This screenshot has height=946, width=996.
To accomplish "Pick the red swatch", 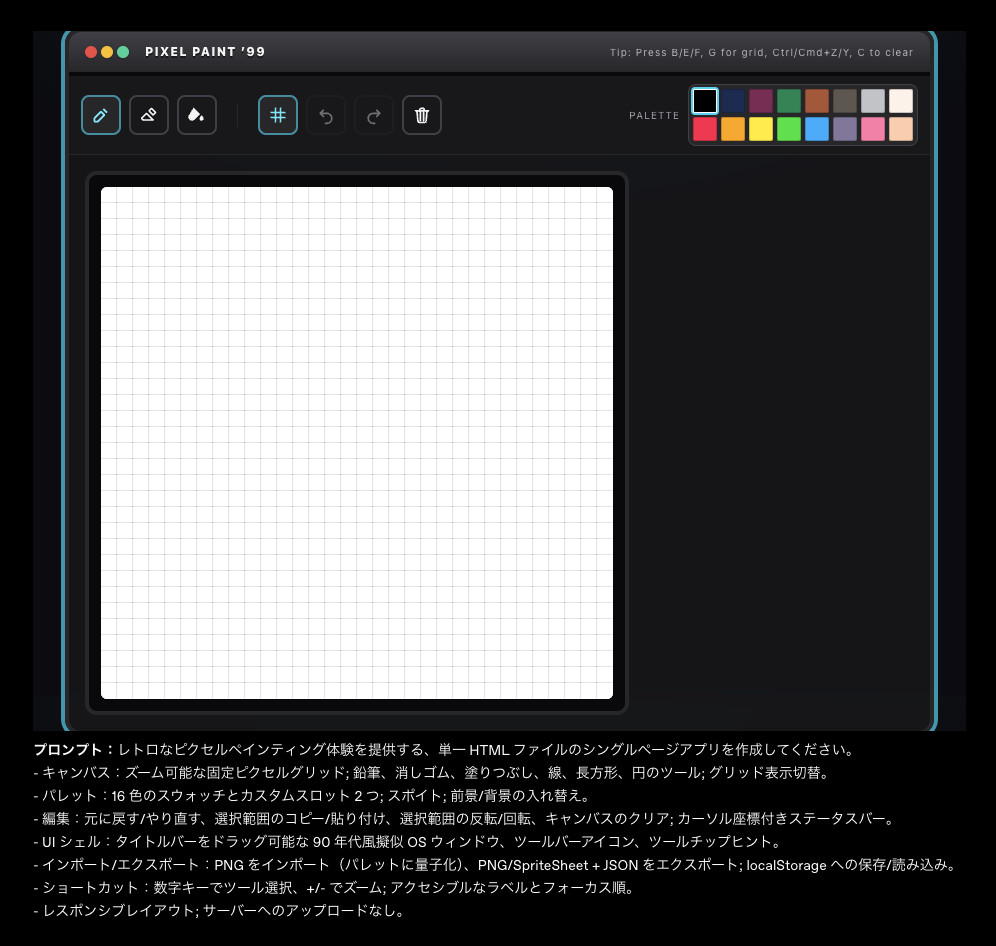I will pos(705,129).
